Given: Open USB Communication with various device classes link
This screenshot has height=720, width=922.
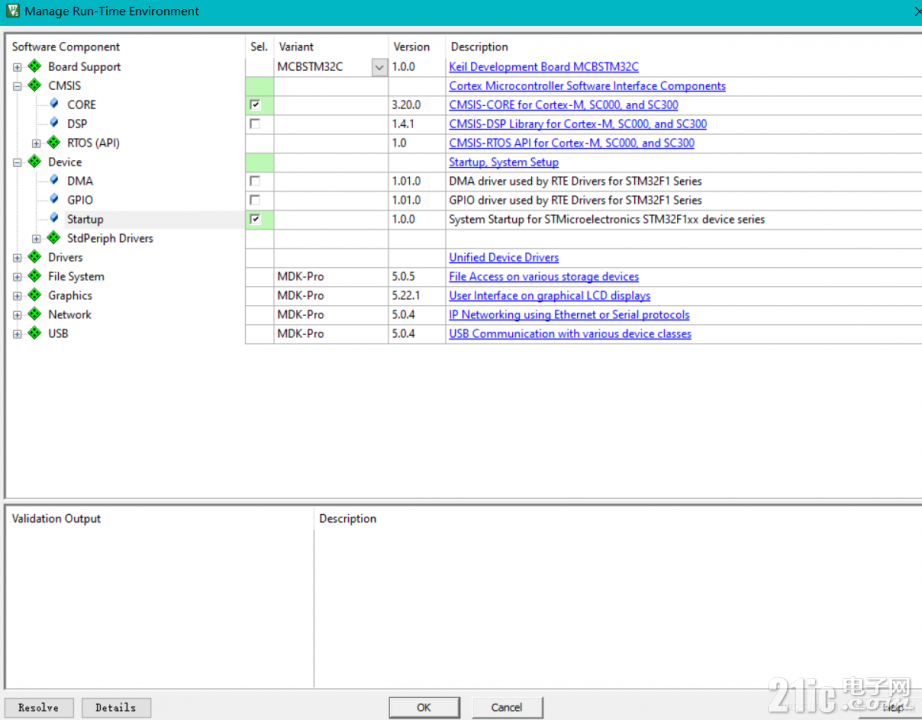Looking at the screenshot, I should 570,334.
